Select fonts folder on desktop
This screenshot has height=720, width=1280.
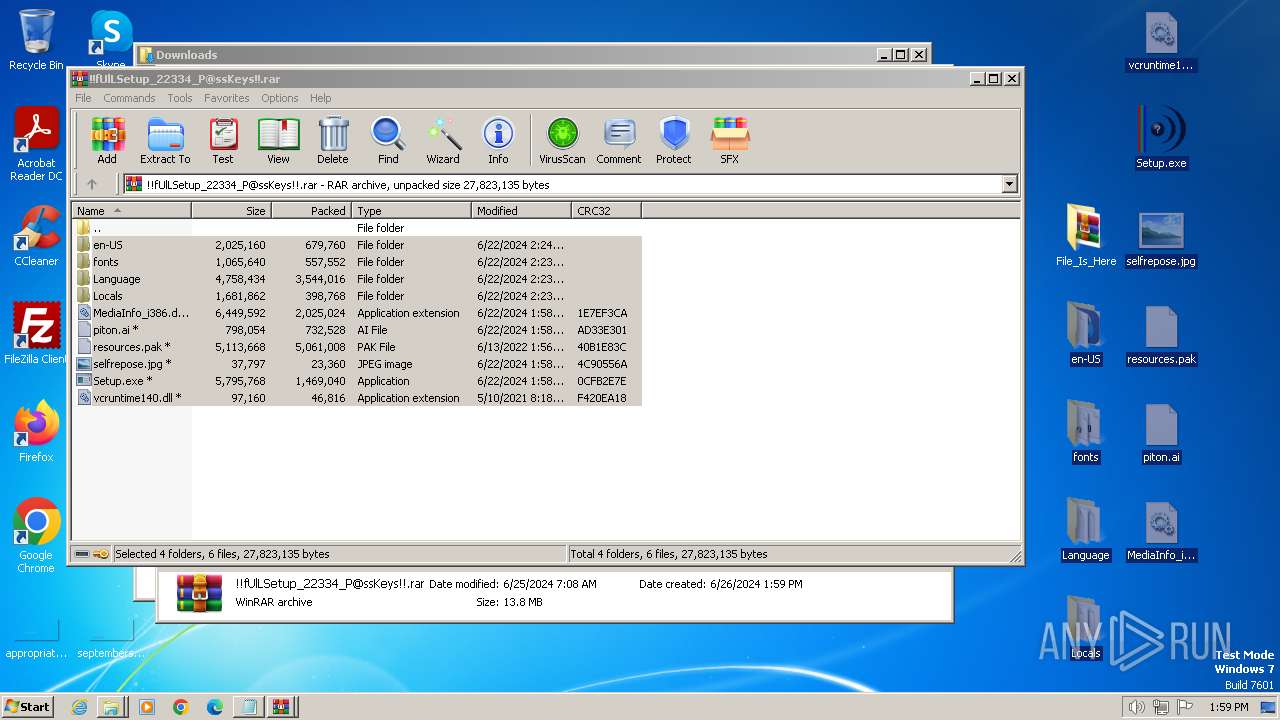click(1086, 432)
